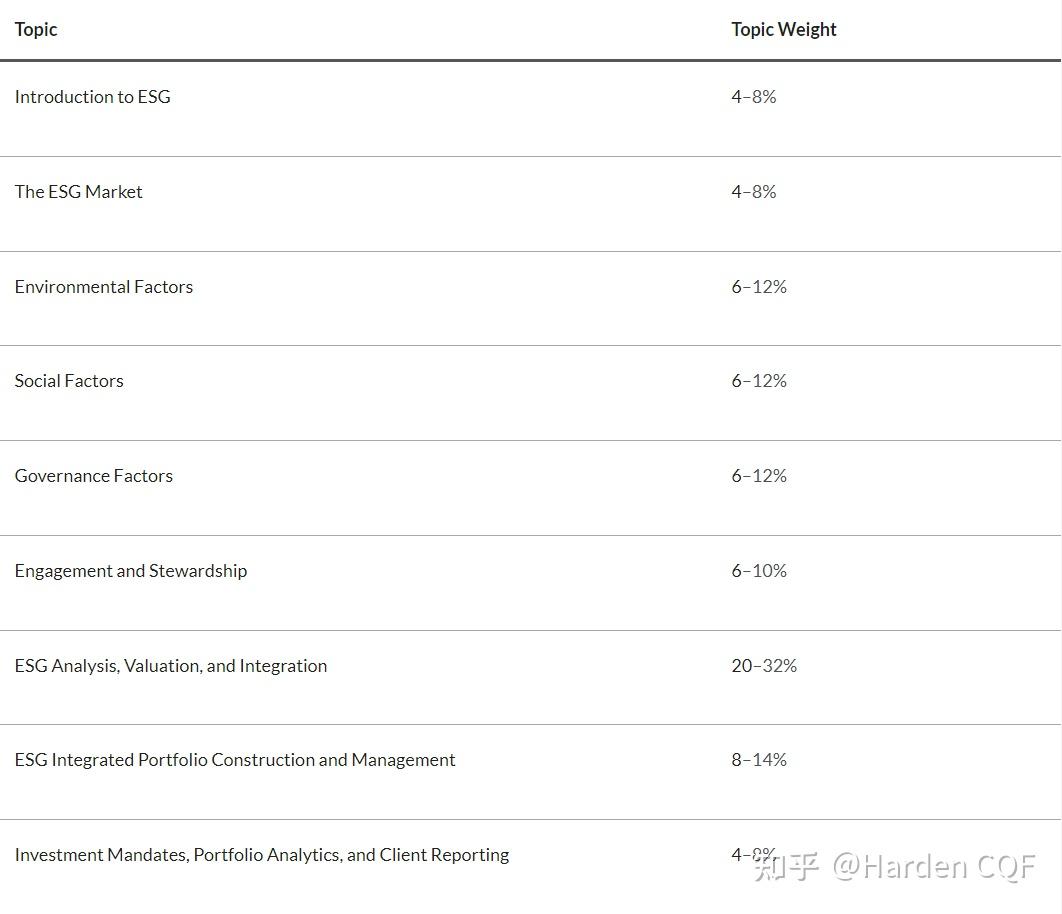Click The ESG Market topic text
The height and width of the screenshot is (914, 1062).
pos(78,192)
